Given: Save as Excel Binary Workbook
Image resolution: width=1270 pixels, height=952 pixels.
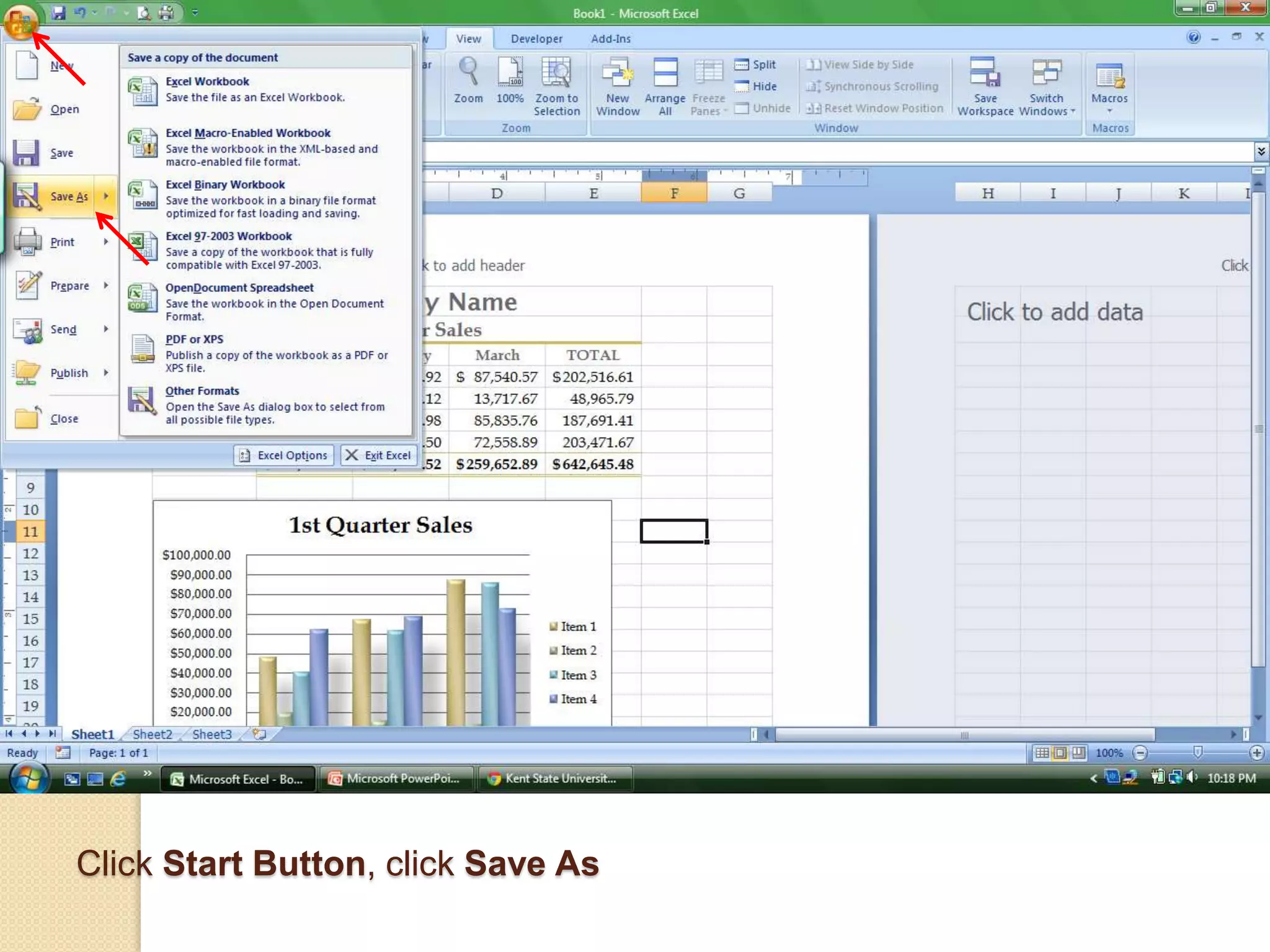Looking at the screenshot, I should [x=267, y=199].
